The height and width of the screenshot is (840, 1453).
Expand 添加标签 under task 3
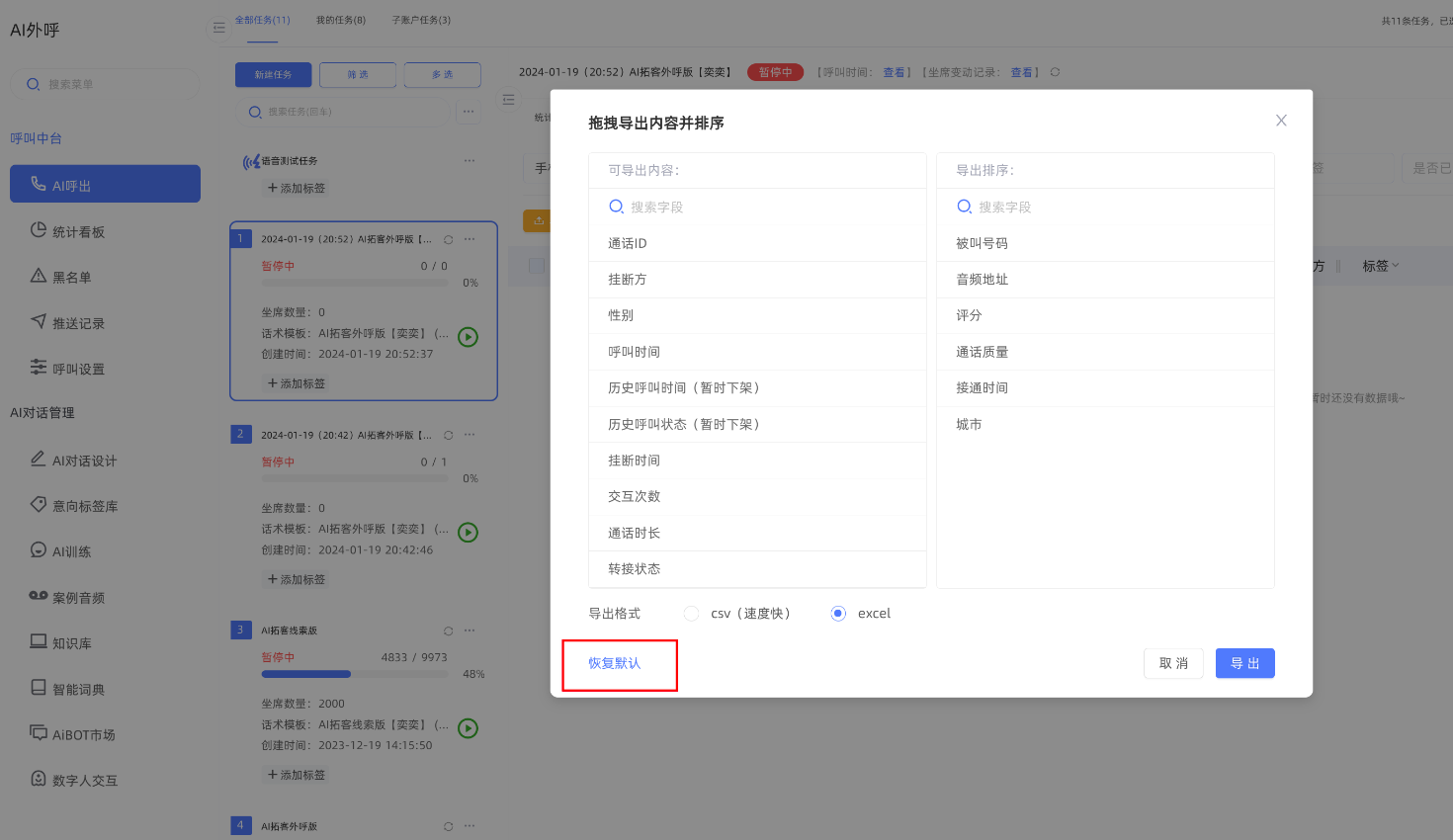(x=297, y=775)
